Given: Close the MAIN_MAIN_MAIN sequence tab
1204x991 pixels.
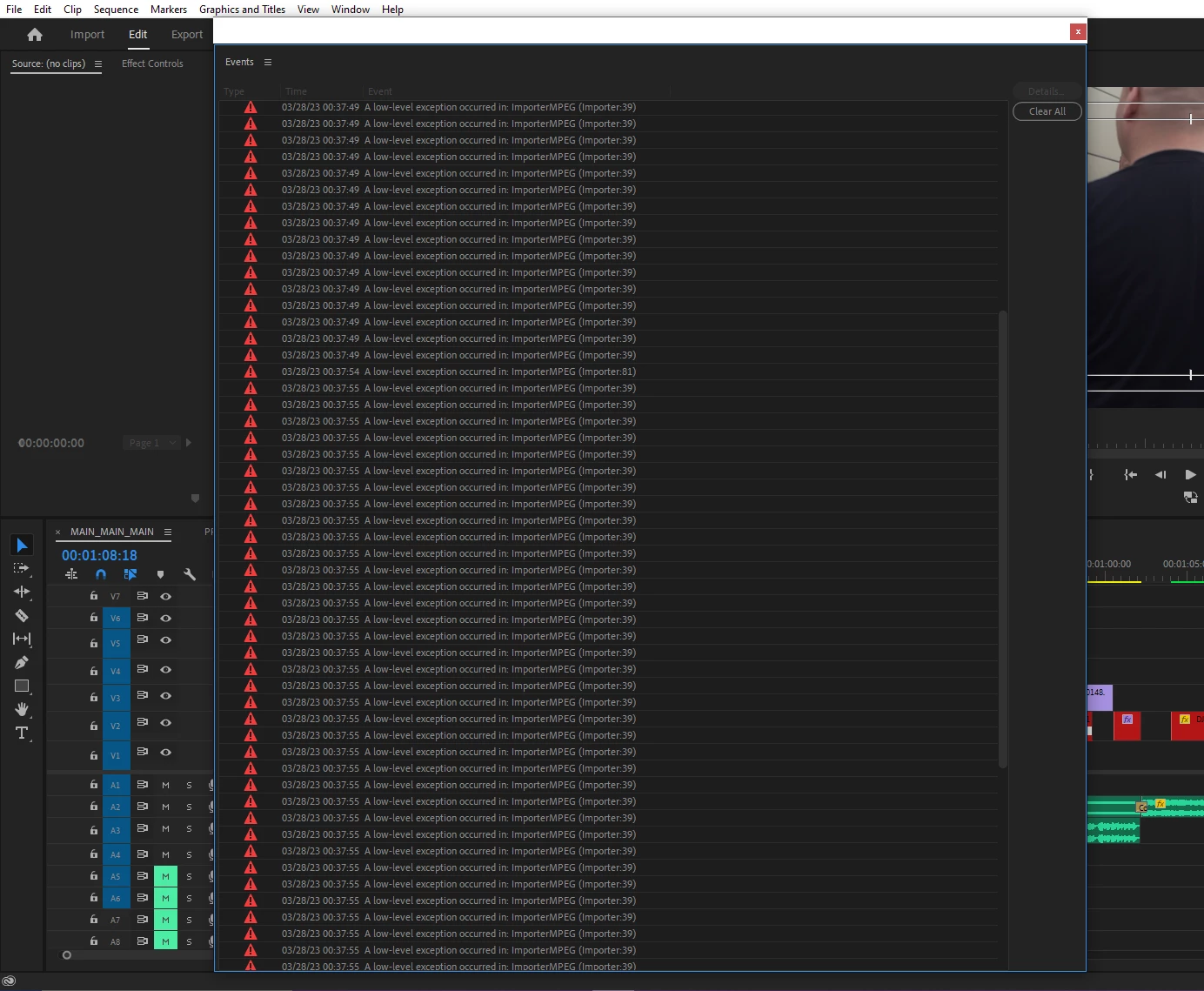Looking at the screenshot, I should click(58, 532).
